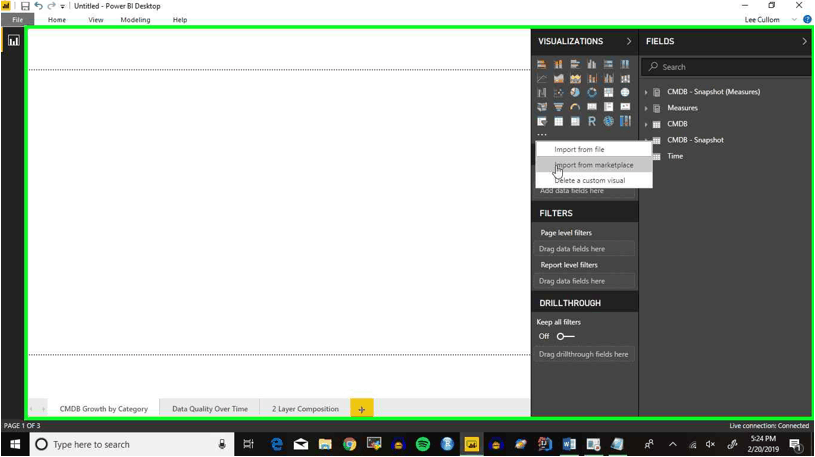Click the Report level filters drop well
The image size is (815, 457).
pyautogui.click(x=585, y=281)
